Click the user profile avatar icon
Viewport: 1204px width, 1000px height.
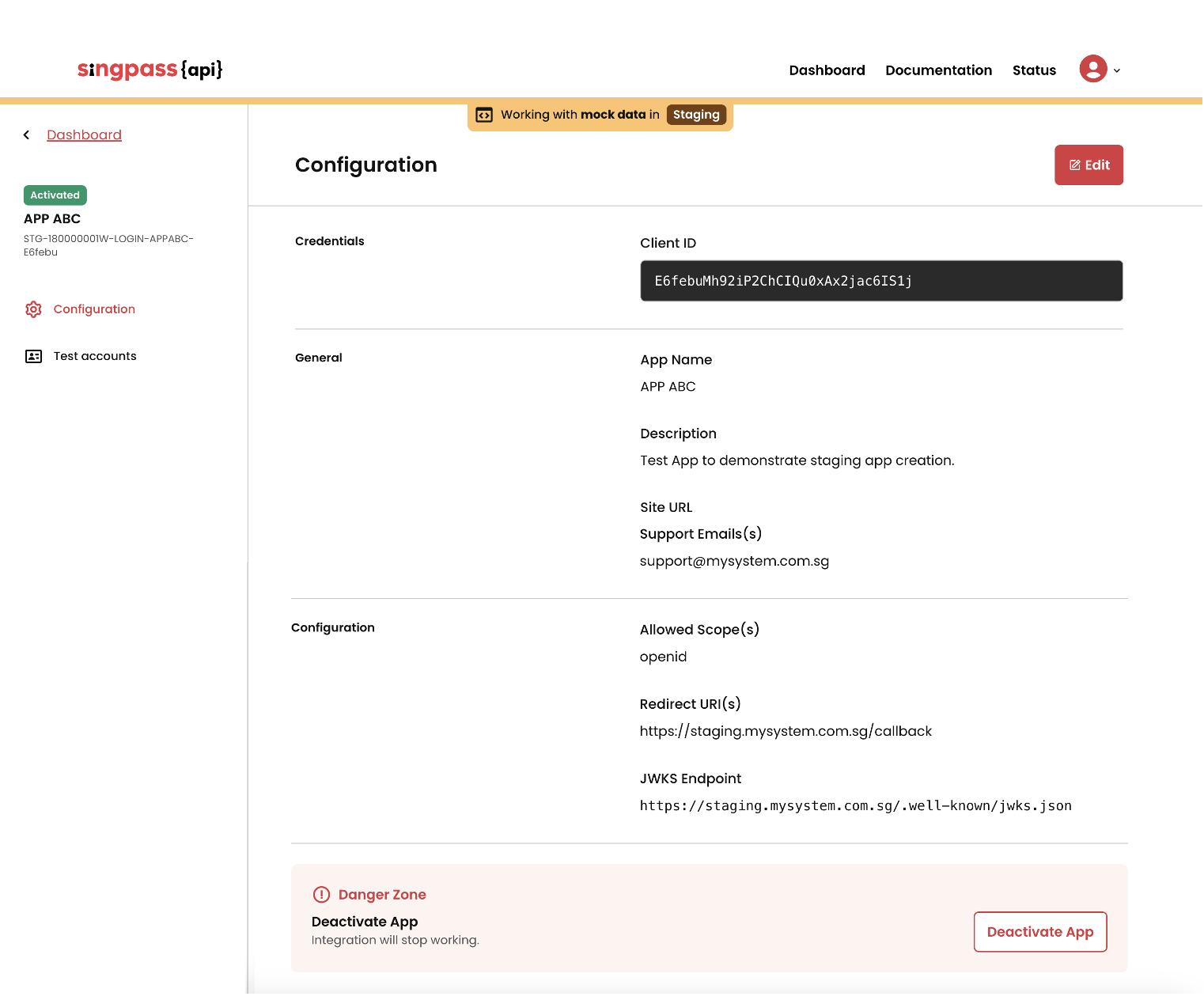tap(1092, 70)
